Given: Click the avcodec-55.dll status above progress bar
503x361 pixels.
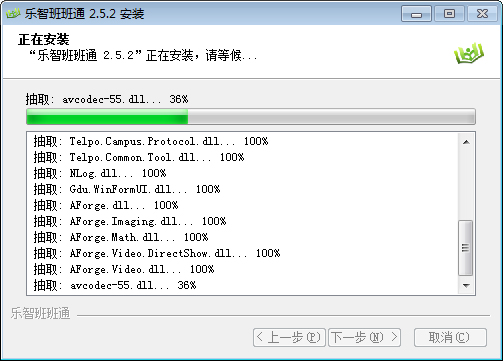Looking at the screenshot, I should (x=107, y=99).
